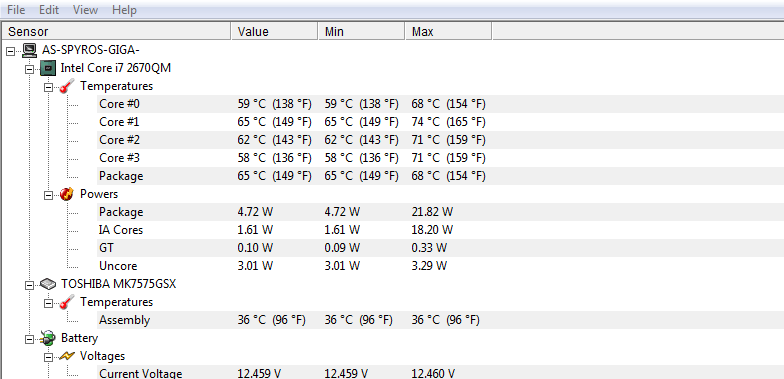The height and width of the screenshot is (379, 784).
Task: Click the computer icon beside AS-SPYROS-GIGA-
Action: pos(30,50)
